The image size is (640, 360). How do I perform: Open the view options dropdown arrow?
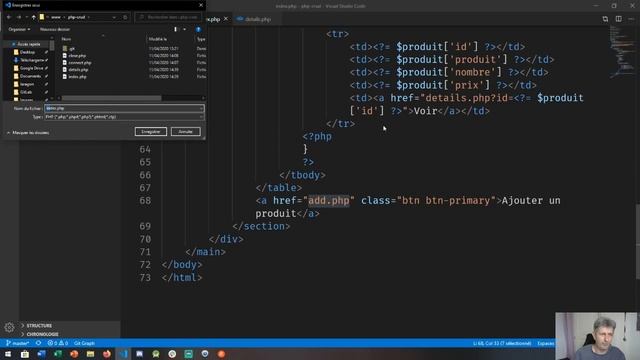[x=184, y=29]
